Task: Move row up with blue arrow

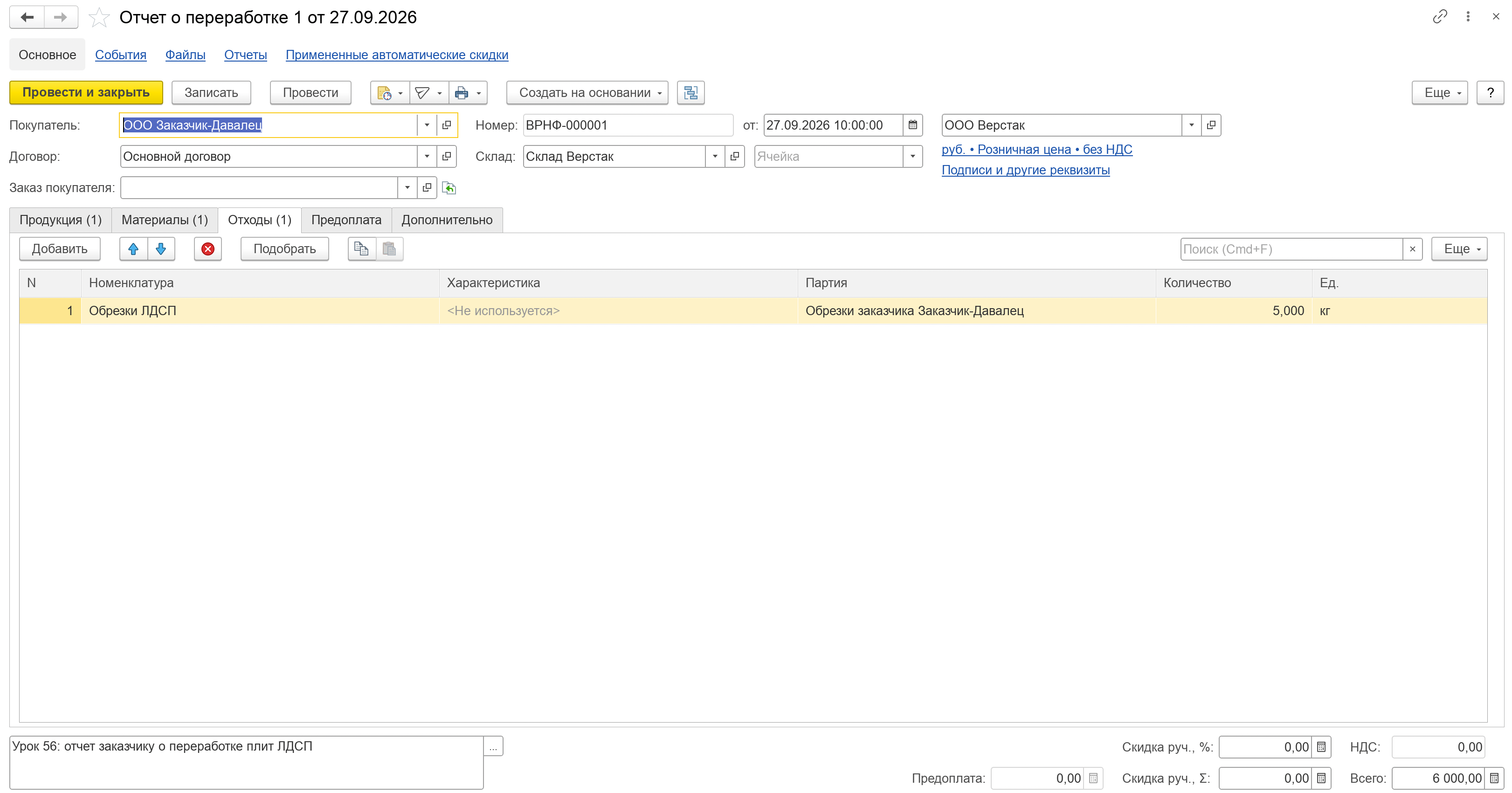Action: 133,249
